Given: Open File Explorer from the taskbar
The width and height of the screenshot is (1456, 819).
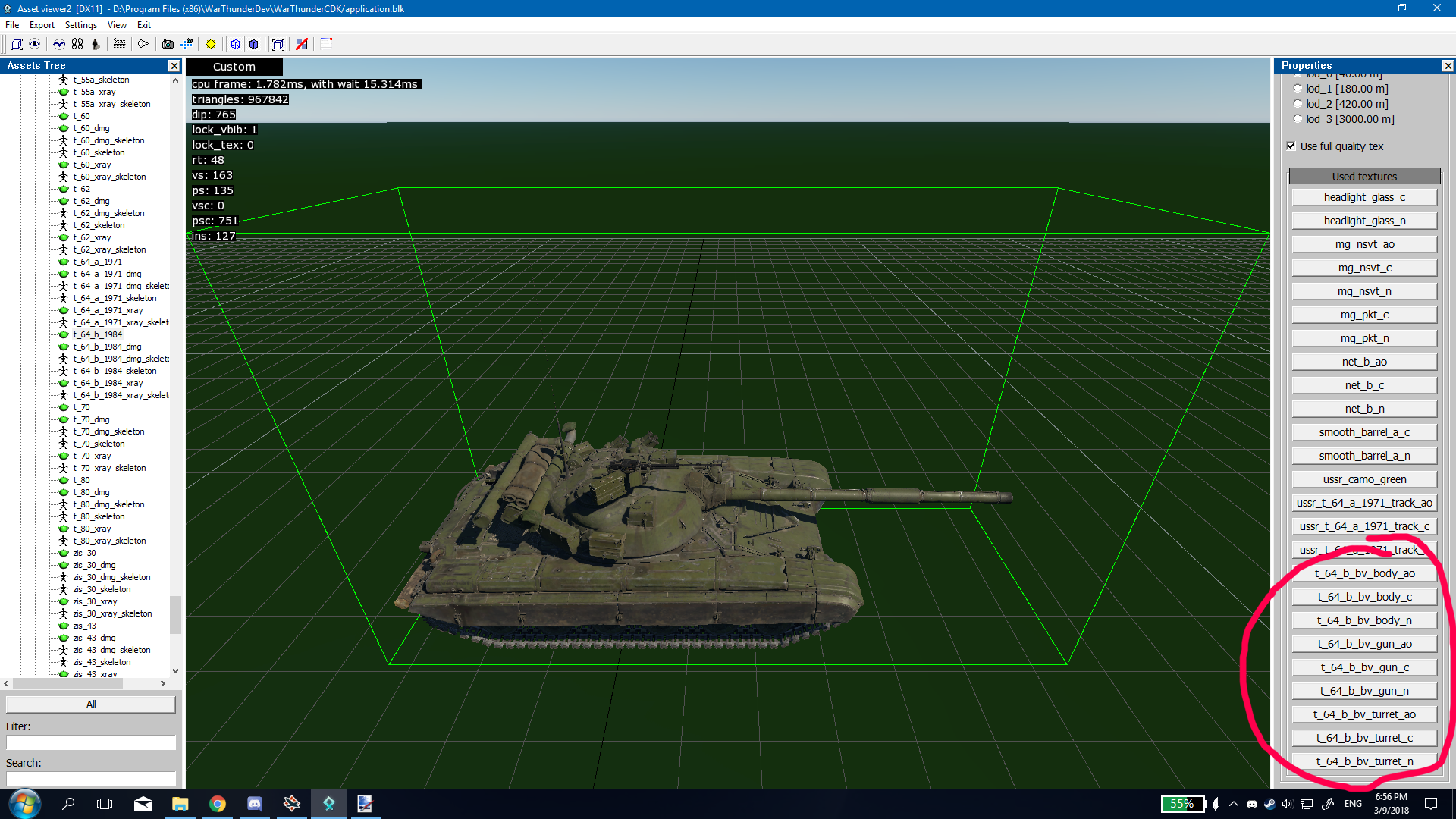Looking at the screenshot, I should [x=180, y=804].
